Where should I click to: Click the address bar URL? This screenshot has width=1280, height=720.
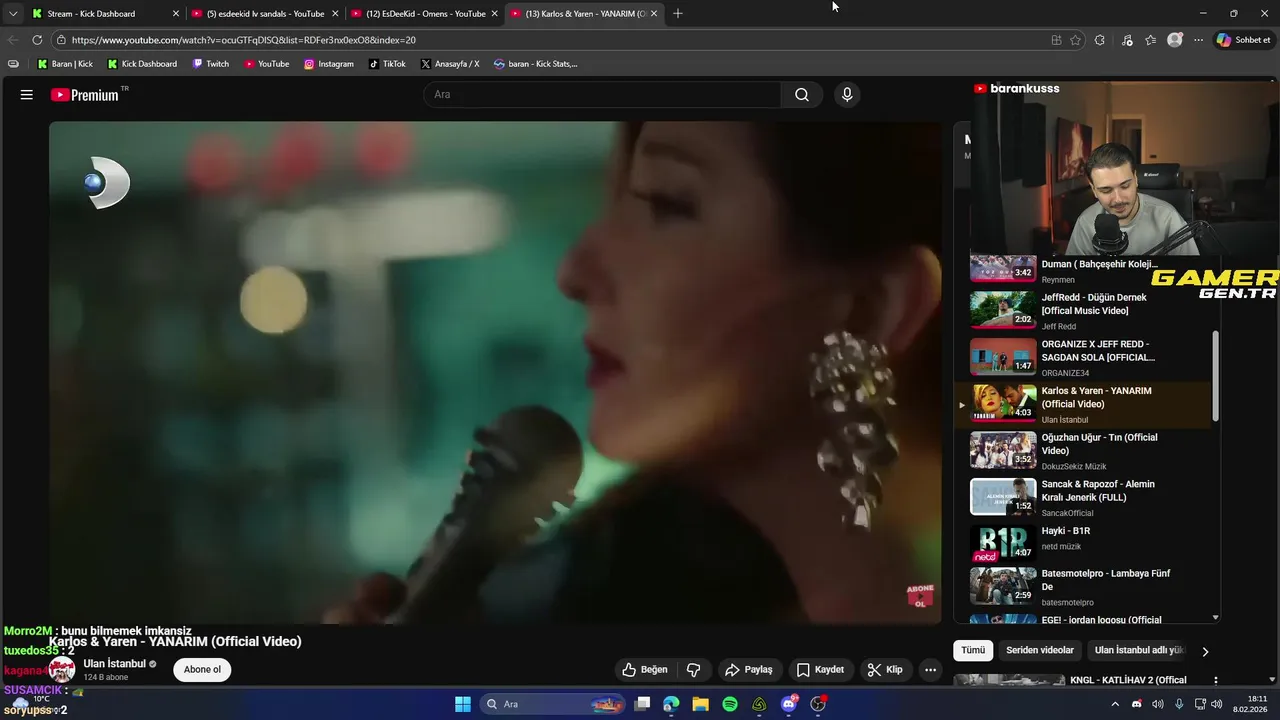point(244,40)
